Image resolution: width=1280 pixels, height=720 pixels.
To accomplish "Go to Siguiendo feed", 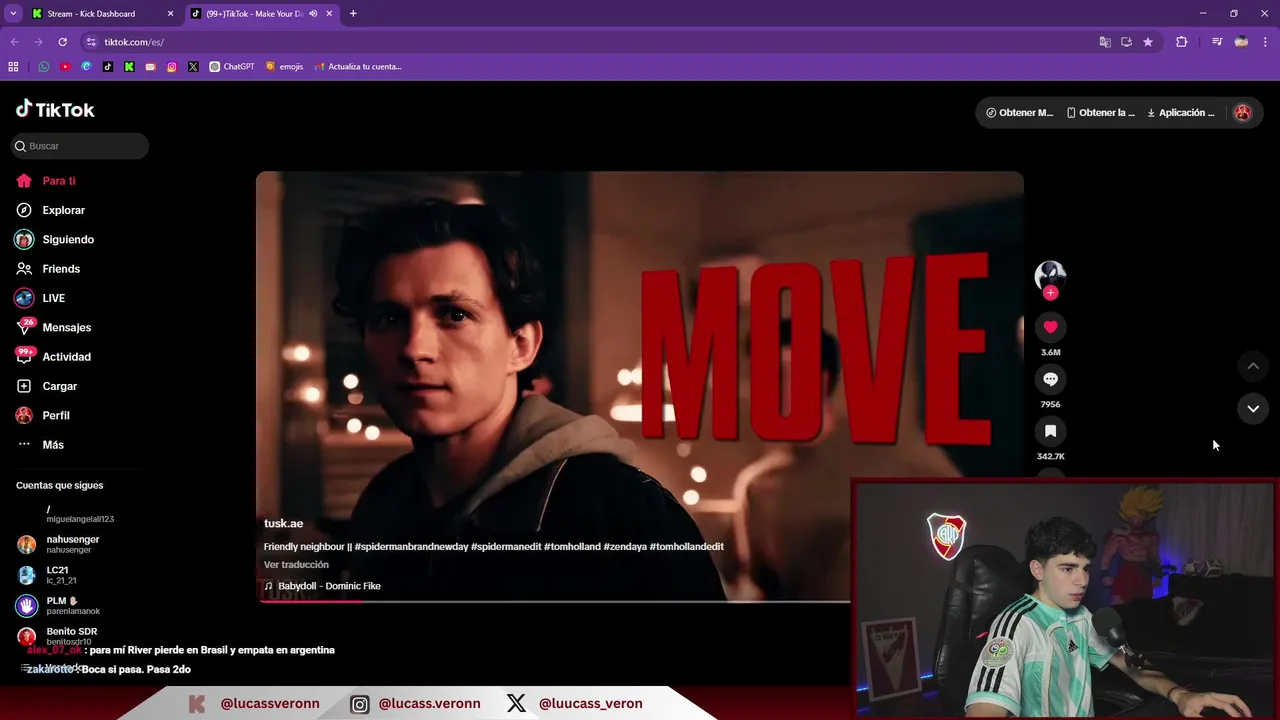I will point(54,240).
